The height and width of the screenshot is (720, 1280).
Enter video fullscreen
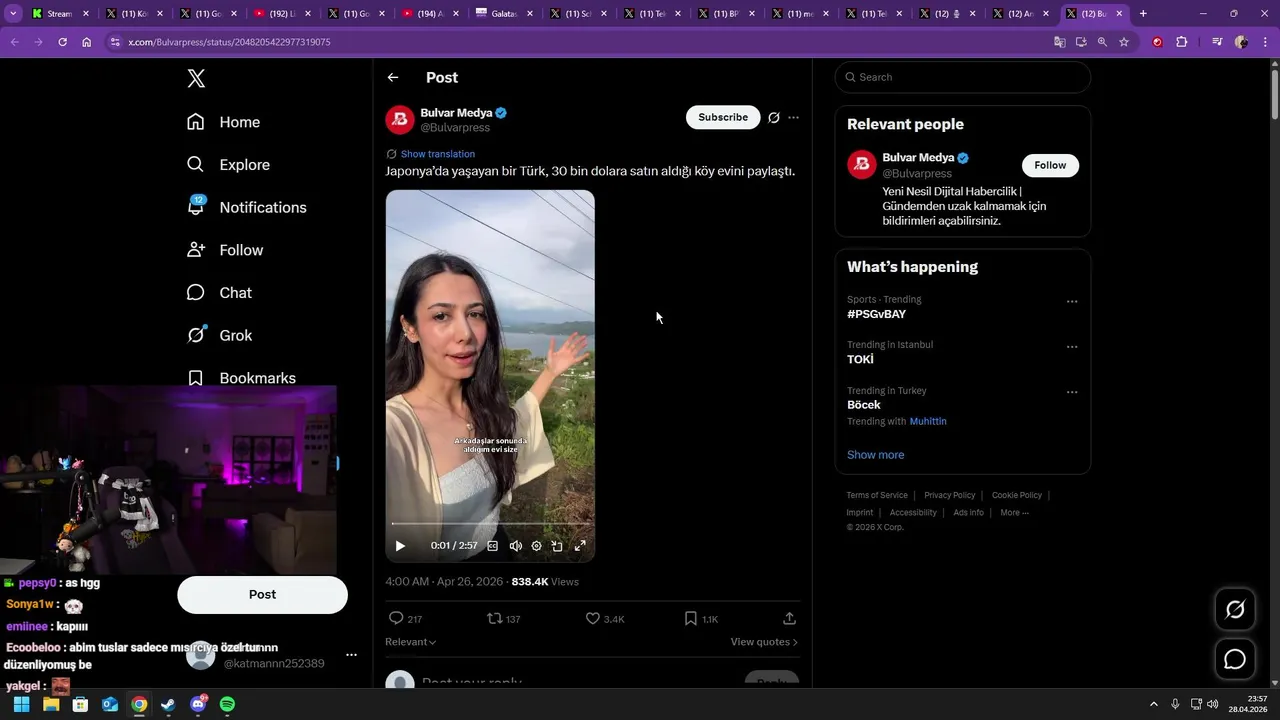click(579, 546)
